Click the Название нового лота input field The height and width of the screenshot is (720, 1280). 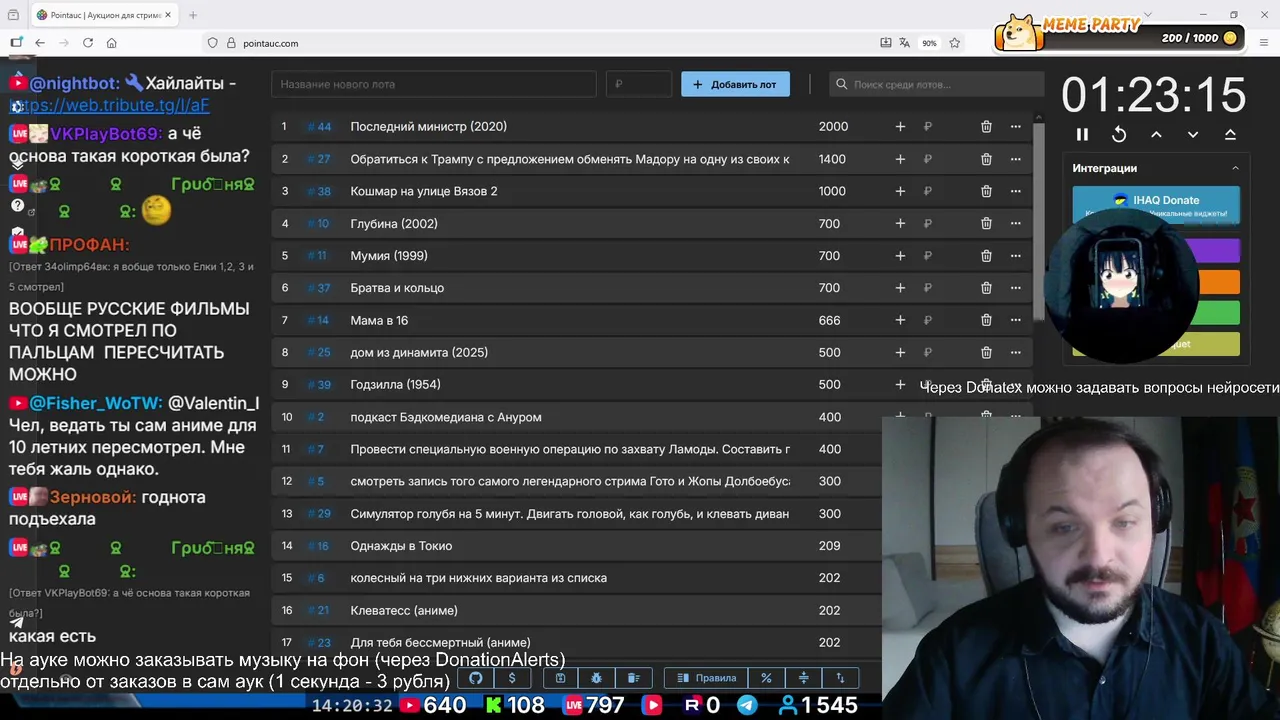(434, 84)
